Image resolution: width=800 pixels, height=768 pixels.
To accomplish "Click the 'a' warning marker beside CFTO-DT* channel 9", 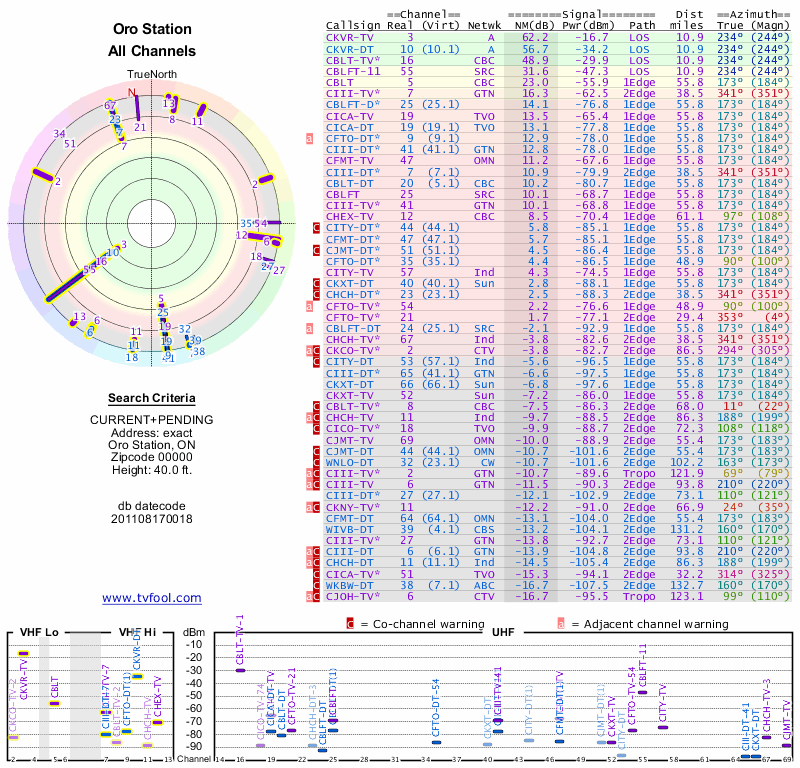I will (309, 138).
